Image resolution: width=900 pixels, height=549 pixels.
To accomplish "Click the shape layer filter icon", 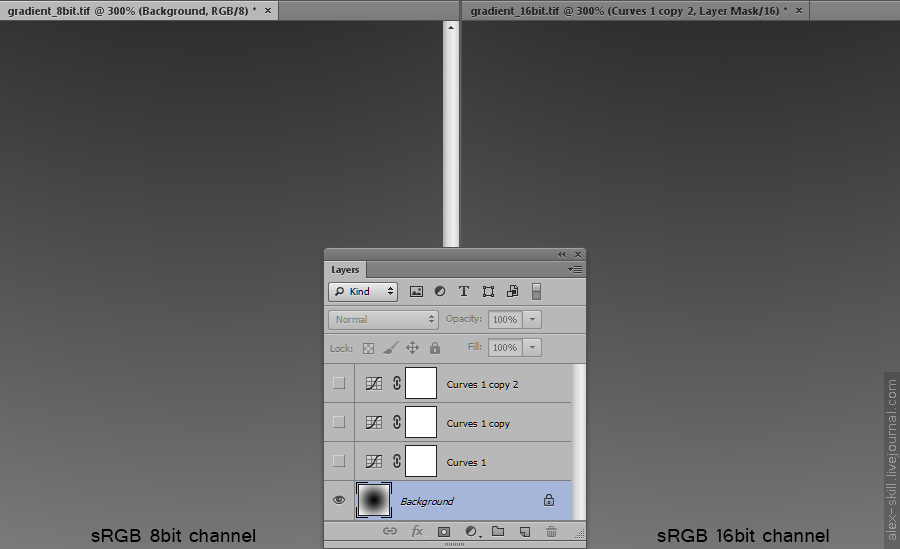I will point(488,292).
